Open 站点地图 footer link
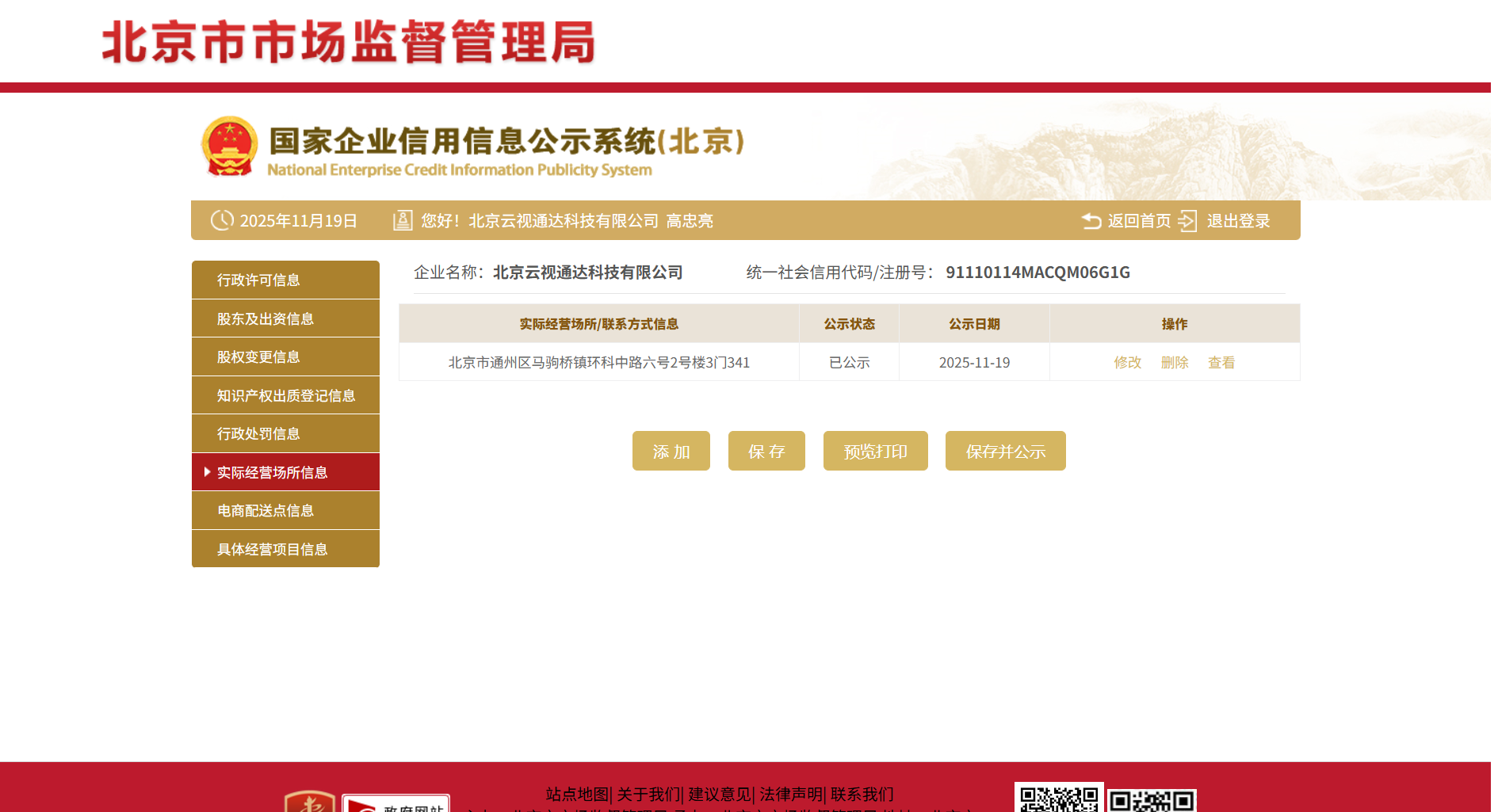This screenshot has width=1498, height=812. tap(577, 794)
